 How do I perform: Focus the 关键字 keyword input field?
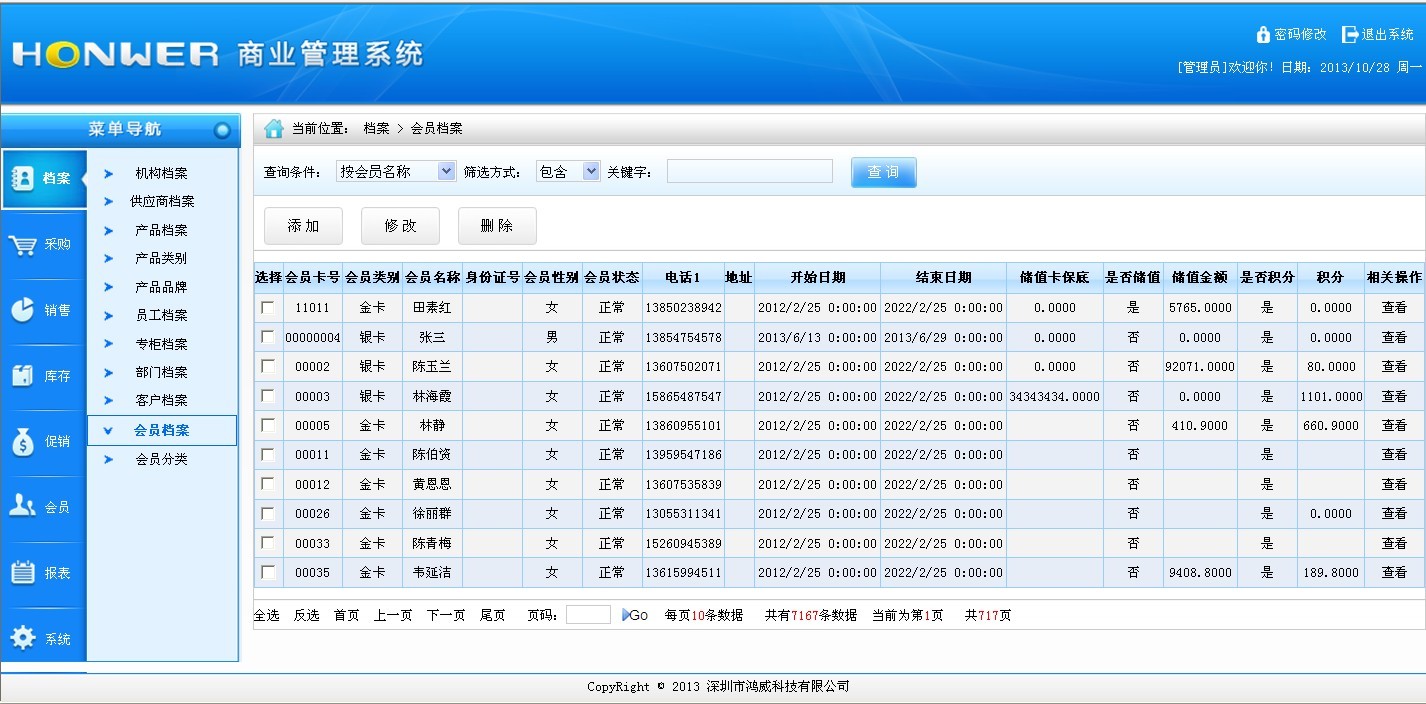pos(749,172)
